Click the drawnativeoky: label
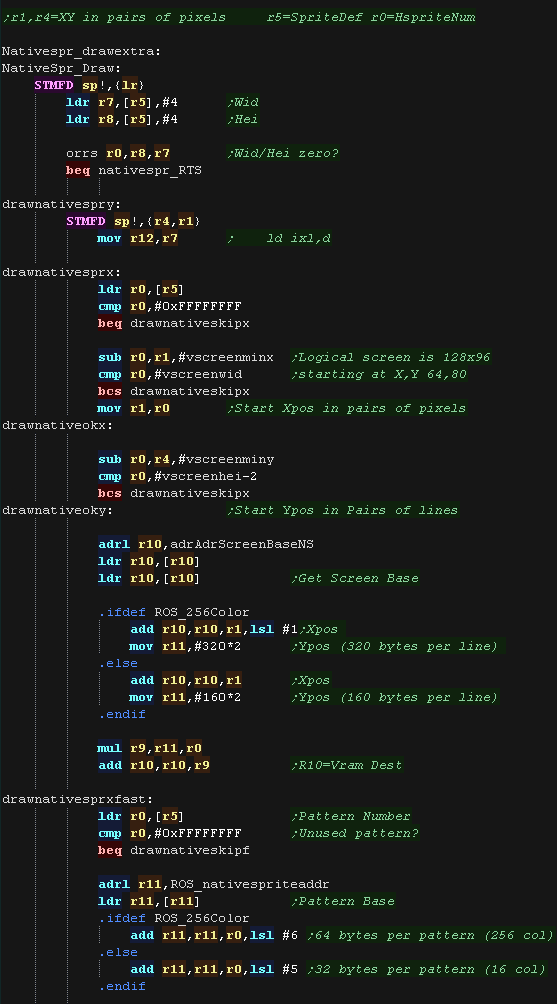This screenshot has width=557, height=1004. [58, 510]
